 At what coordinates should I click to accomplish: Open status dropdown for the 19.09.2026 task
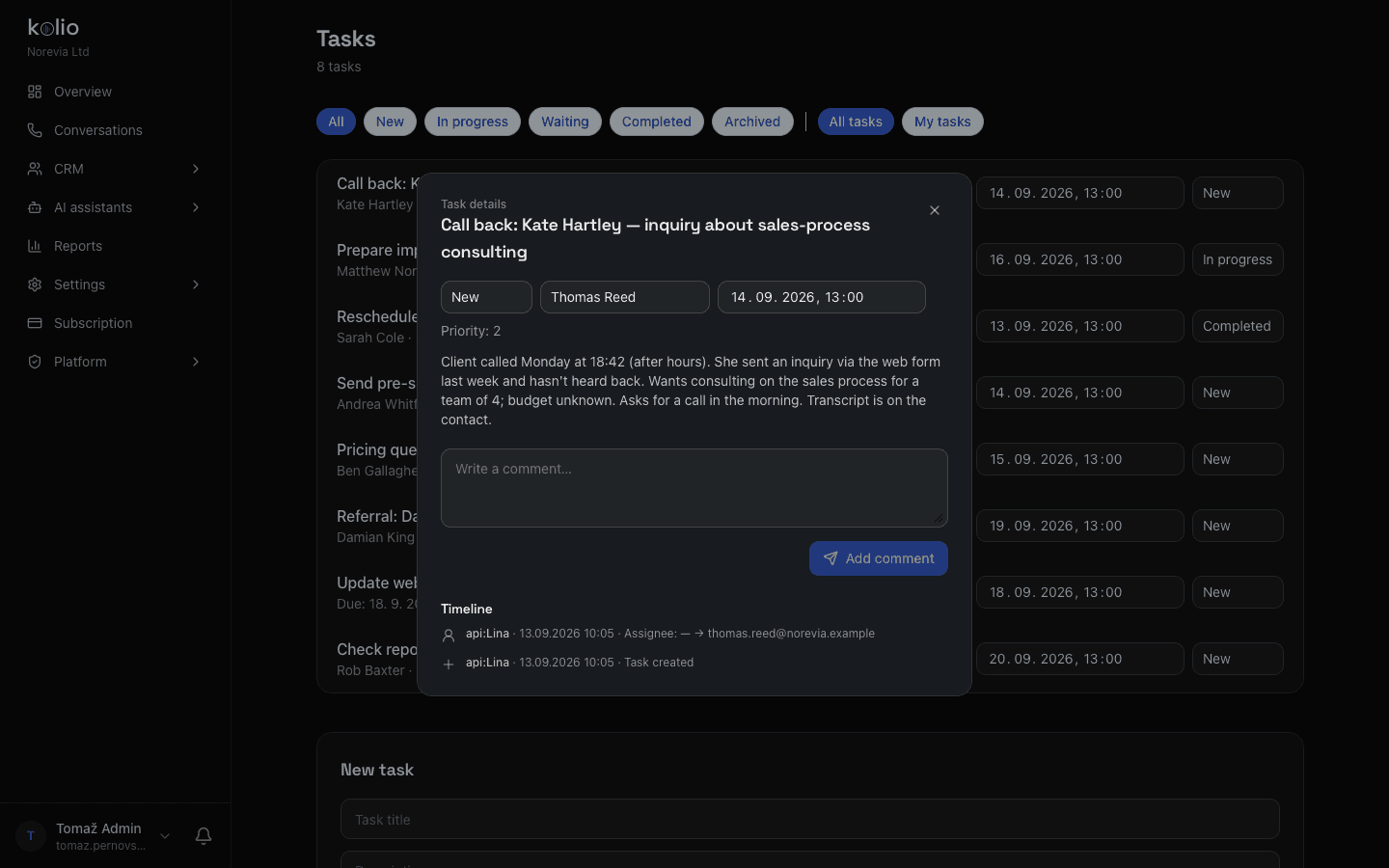click(x=1238, y=526)
